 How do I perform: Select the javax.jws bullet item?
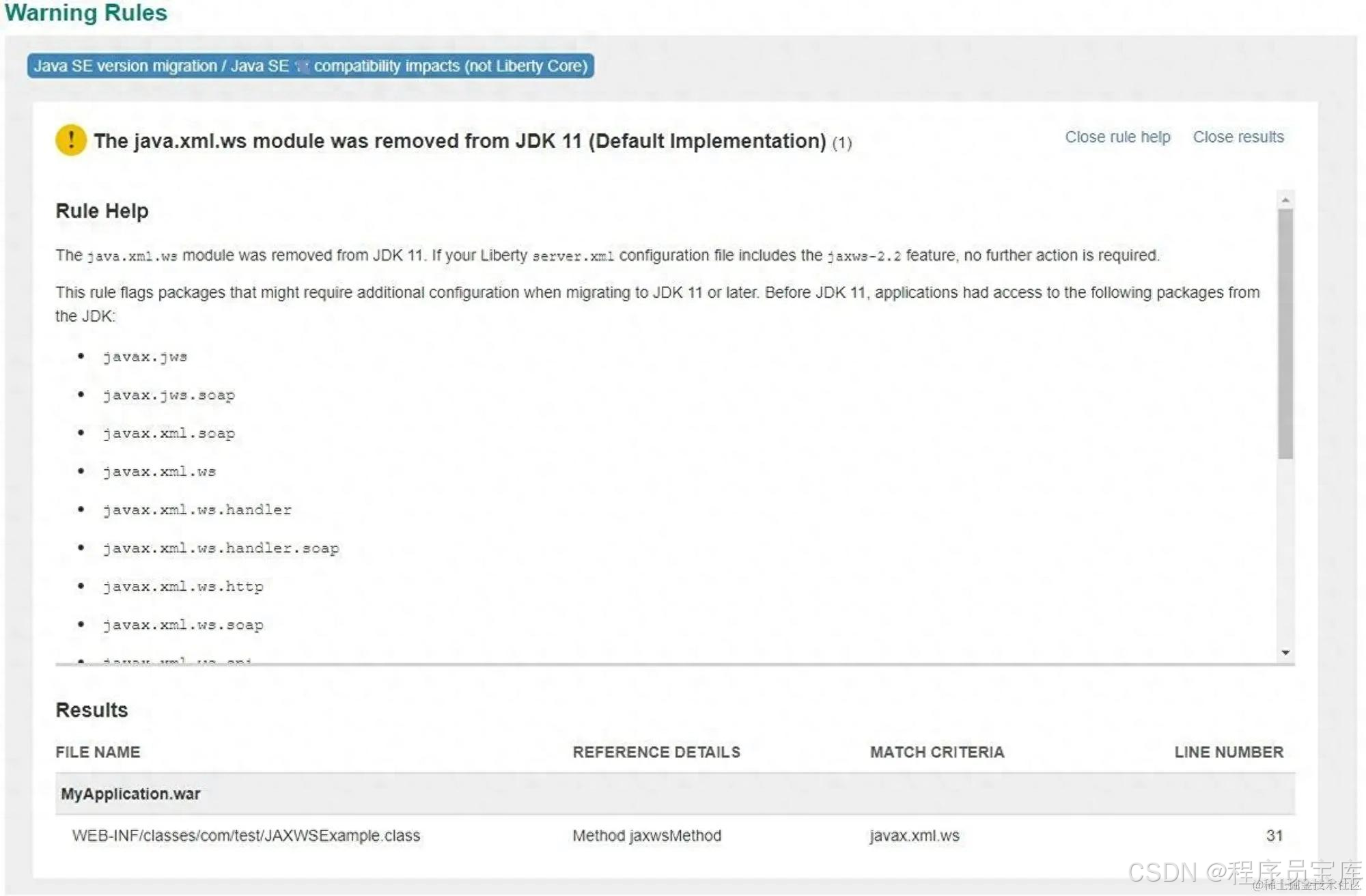click(x=145, y=356)
